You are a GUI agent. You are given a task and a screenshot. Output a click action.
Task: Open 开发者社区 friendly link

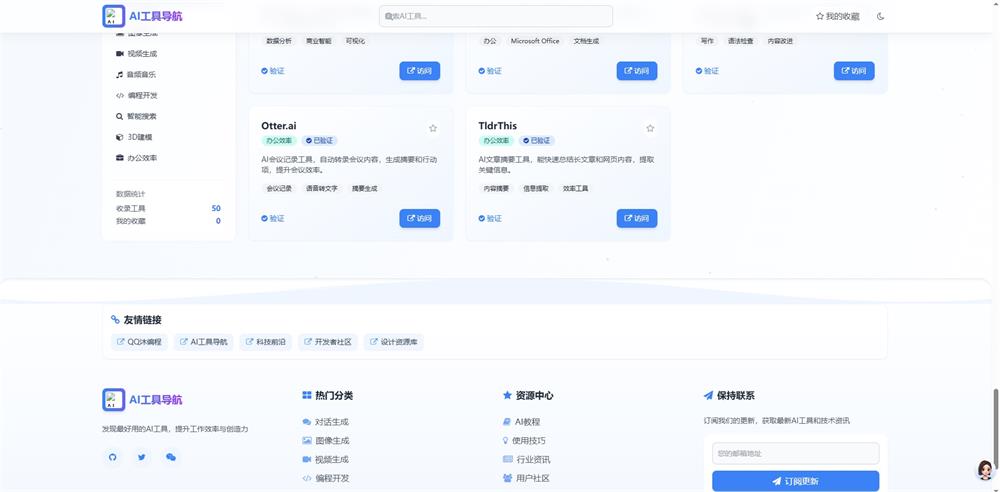tap(328, 341)
